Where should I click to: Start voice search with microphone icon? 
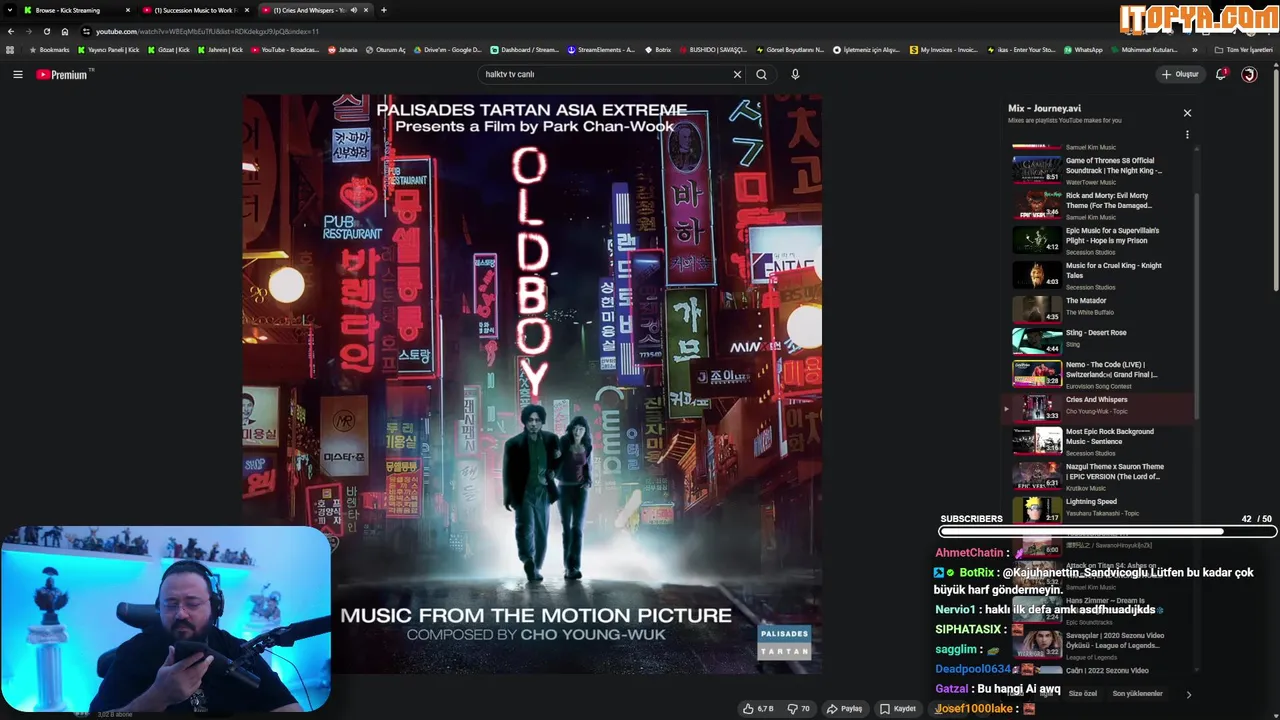795,74
